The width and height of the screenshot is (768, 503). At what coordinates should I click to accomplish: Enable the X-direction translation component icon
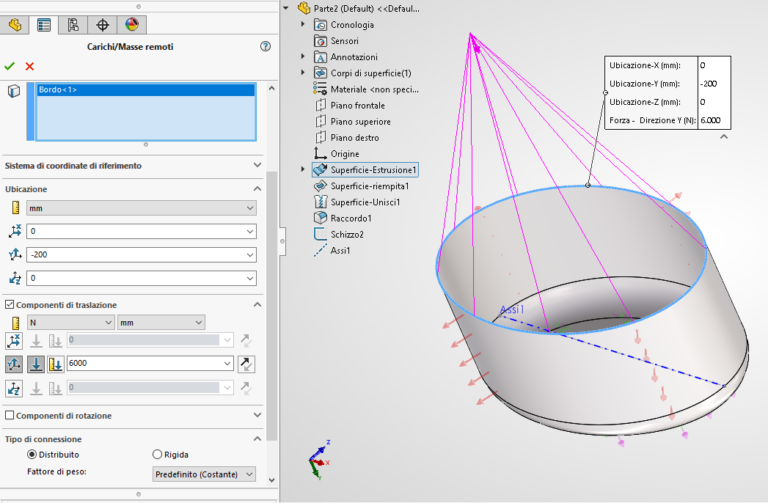tap(14, 341)
